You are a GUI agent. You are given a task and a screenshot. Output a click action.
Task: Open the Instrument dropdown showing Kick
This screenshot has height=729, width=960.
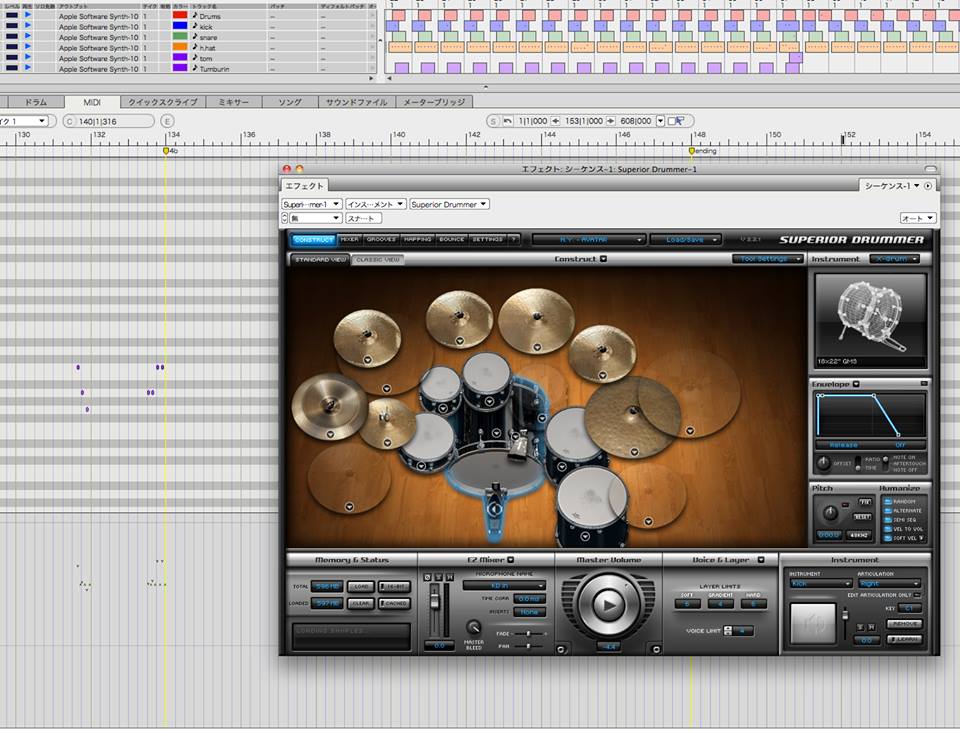click(x=820, y=583)
